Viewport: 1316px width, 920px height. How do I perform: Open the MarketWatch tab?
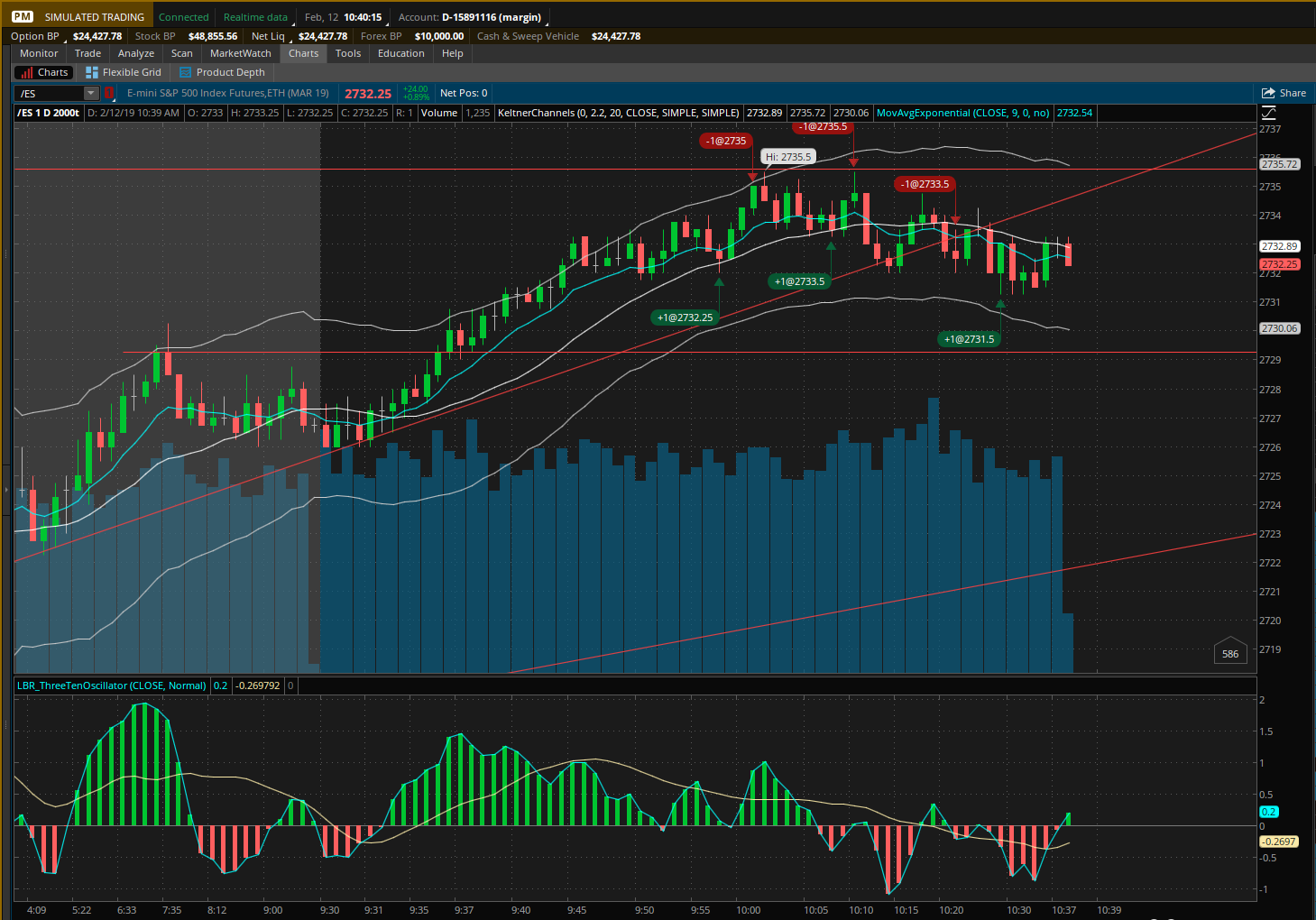click(x=240, y=53)
